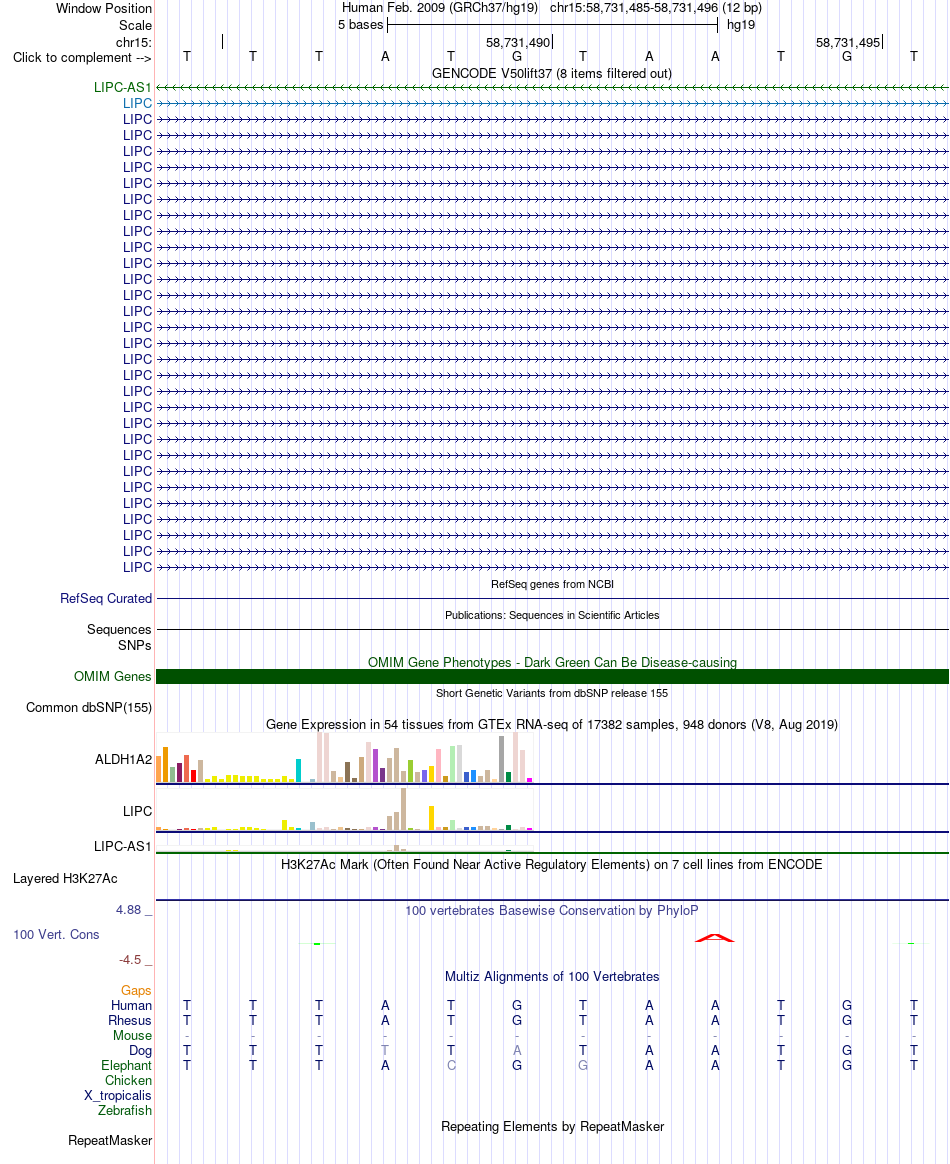Click the red negative conservation peak
Image resolution: width=950 pixels, height=1164 pixels.
(715, 938)
